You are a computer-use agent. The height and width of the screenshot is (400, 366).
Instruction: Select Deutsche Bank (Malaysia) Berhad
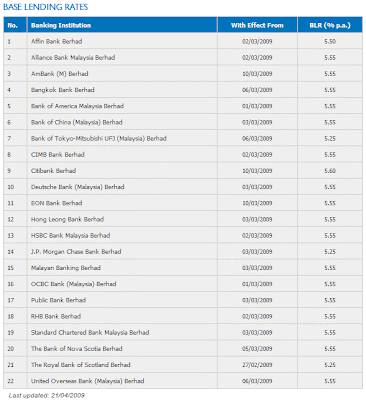click(x=78, y=187)
